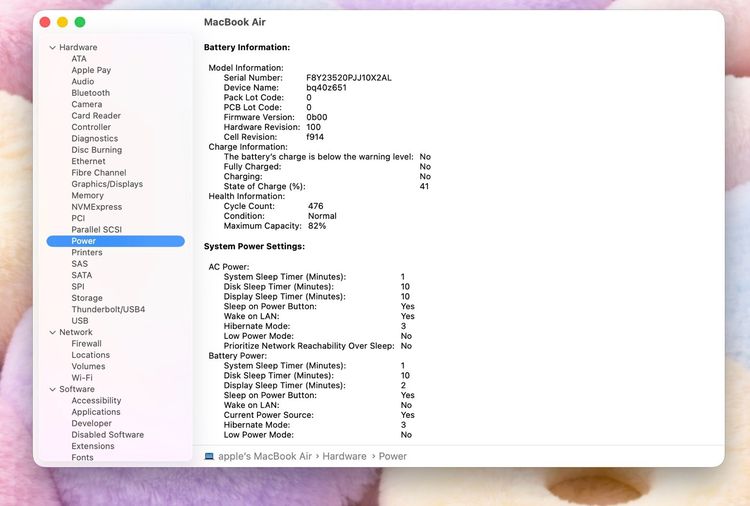Image resolution: width=750 pixels, height=506 pixels.
Task: Open Diagnostics in the sidebar
Action: coord(95,139)
